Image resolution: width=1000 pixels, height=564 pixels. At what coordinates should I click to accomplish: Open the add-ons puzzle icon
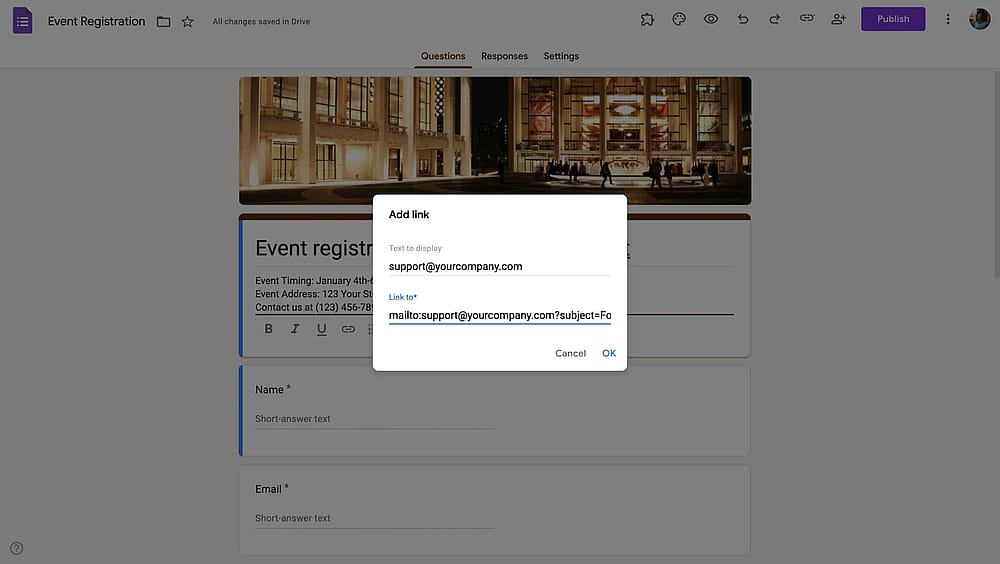click(647, 19)
